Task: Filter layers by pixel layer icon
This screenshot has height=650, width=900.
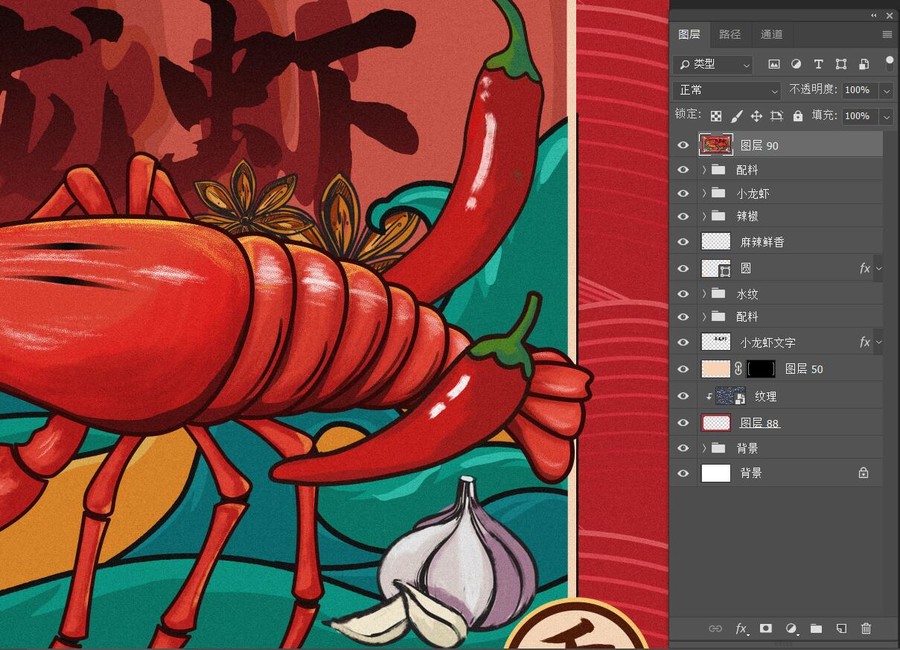Action: coord(774,64)
